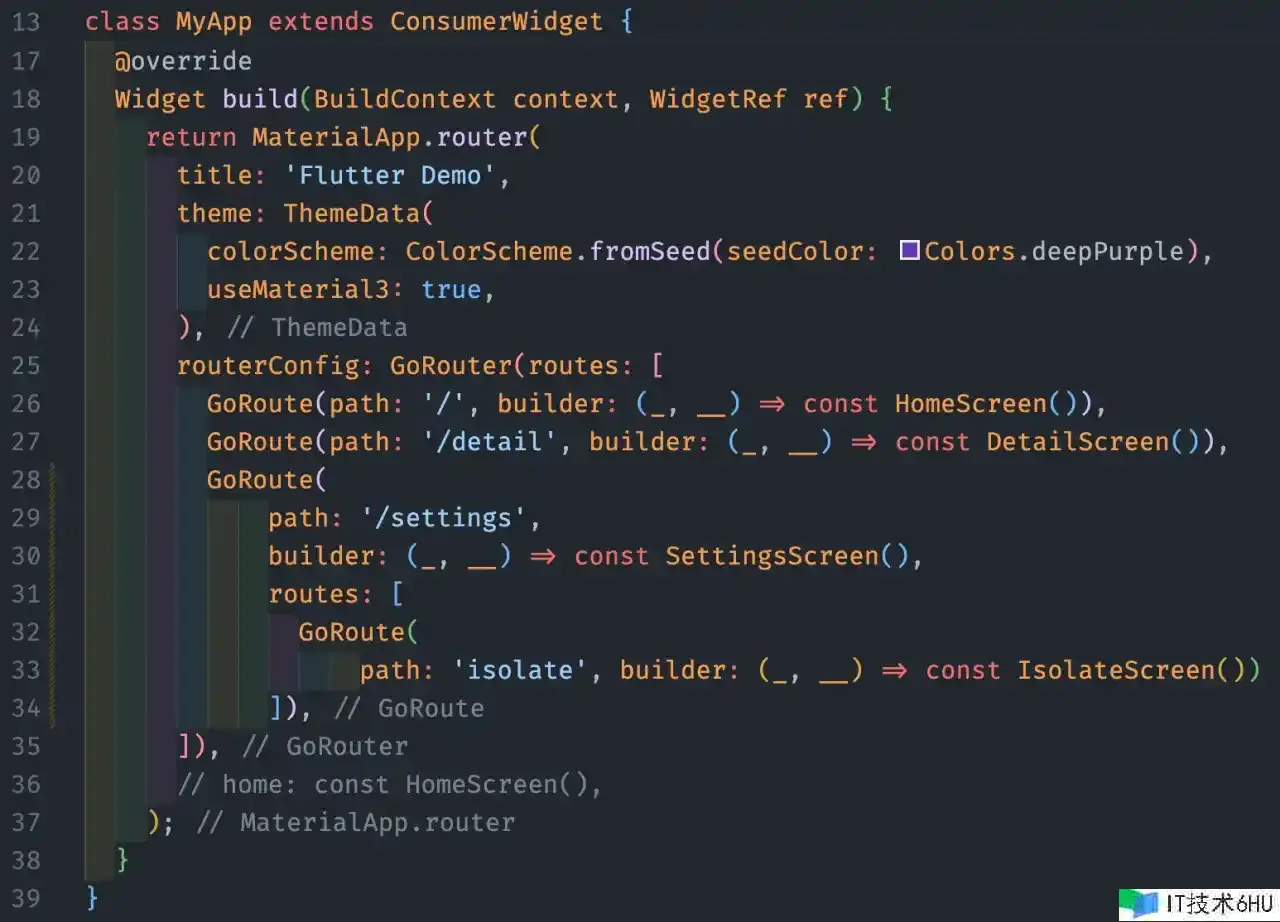Screen dimensions: 1280x922
Task: Click the ConsumerWidget identifier
Action: point(497,22)
